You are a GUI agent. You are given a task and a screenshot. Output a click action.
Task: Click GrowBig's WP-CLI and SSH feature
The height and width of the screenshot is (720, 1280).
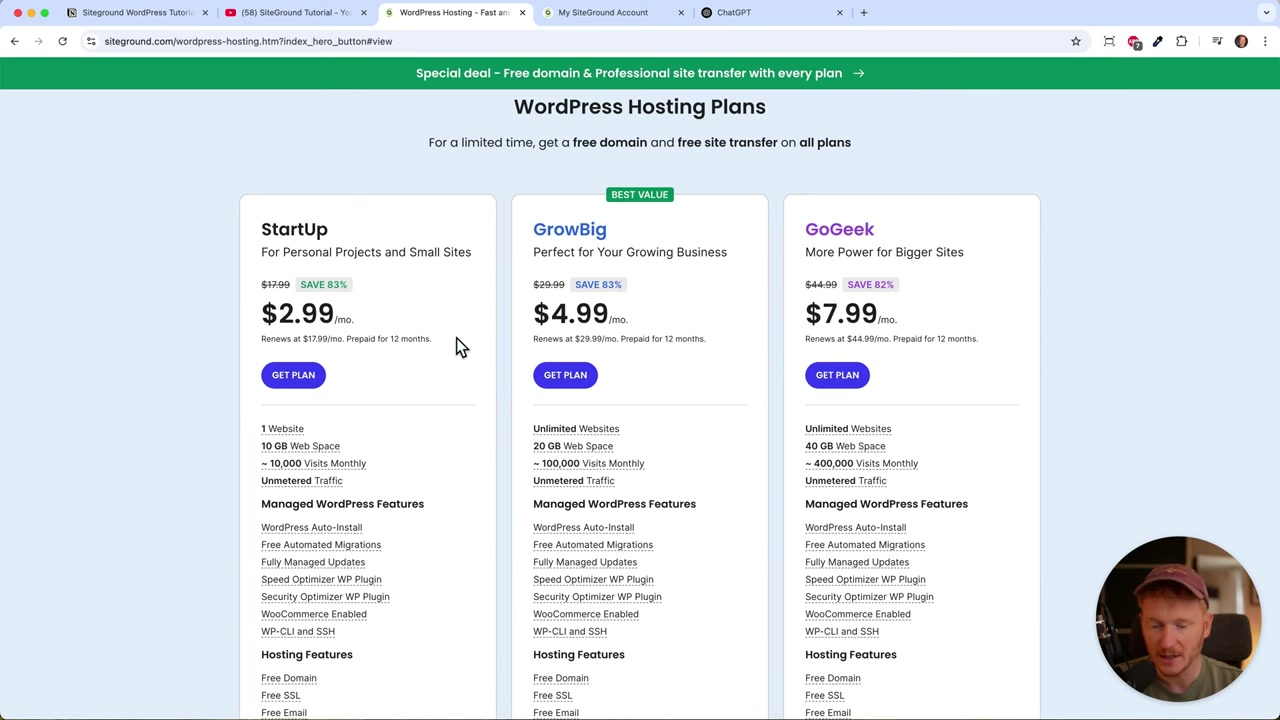(x=570, y=631)
